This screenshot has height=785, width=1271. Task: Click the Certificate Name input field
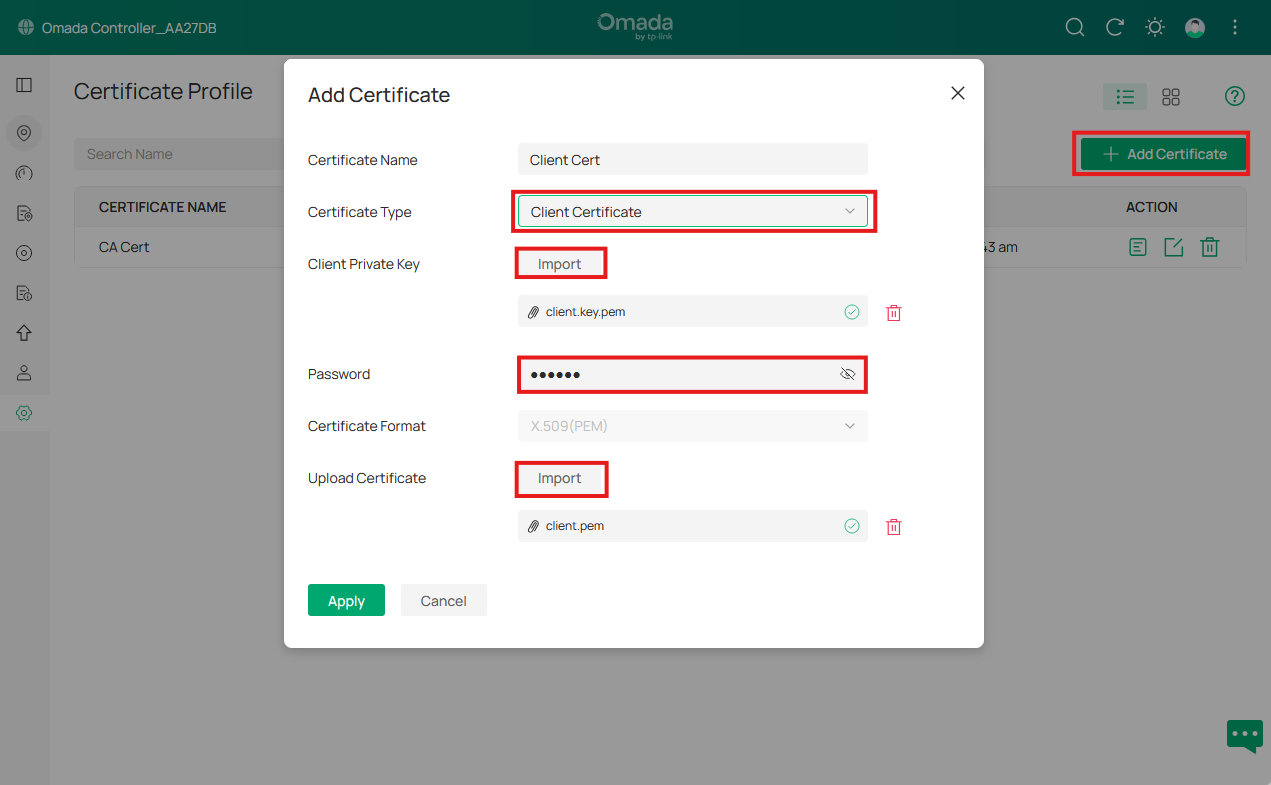point(692,159)
